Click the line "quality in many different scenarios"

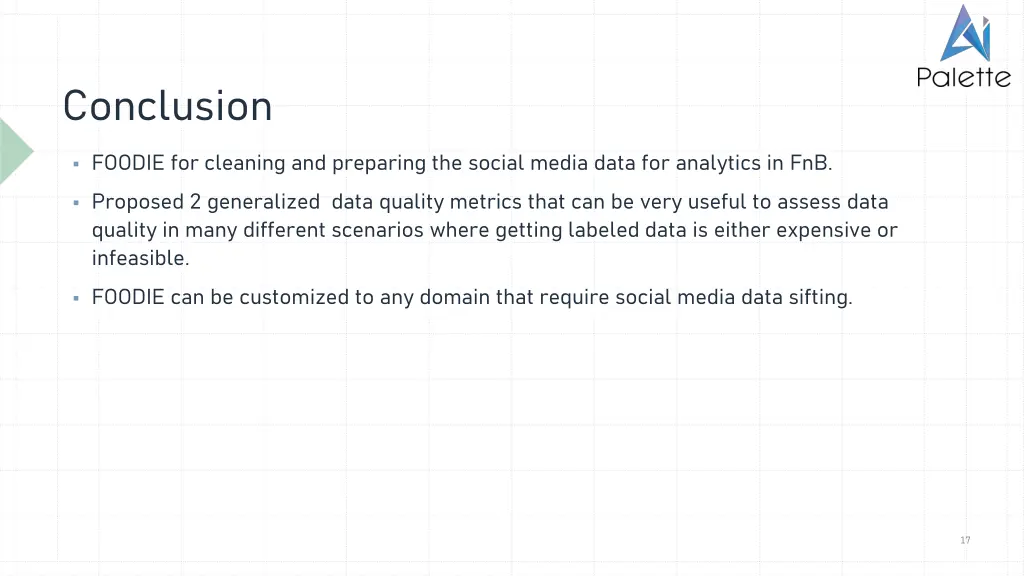pyautogui.click(x=494, y=230)
